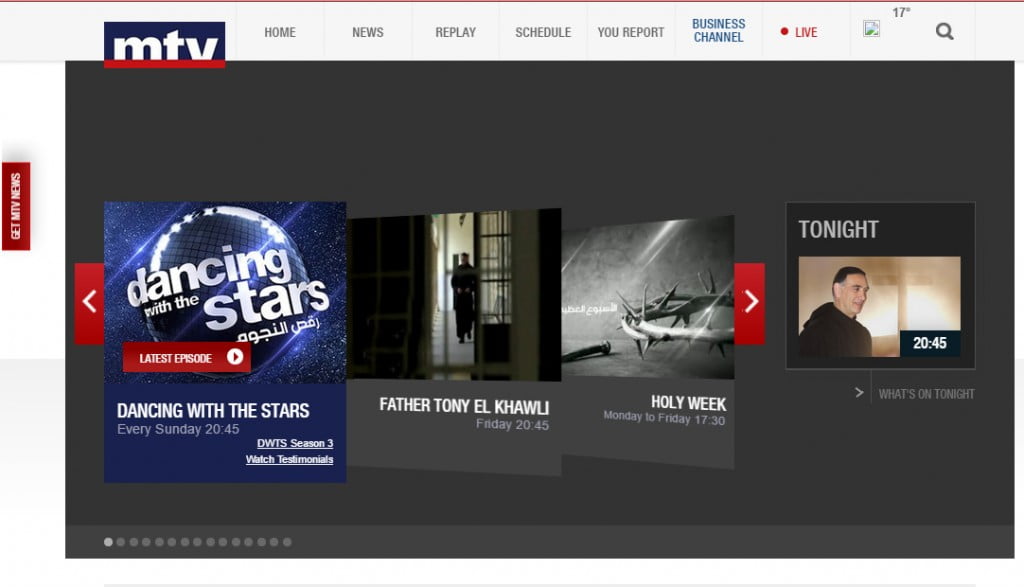Navigate to the News section

(368, 32)
